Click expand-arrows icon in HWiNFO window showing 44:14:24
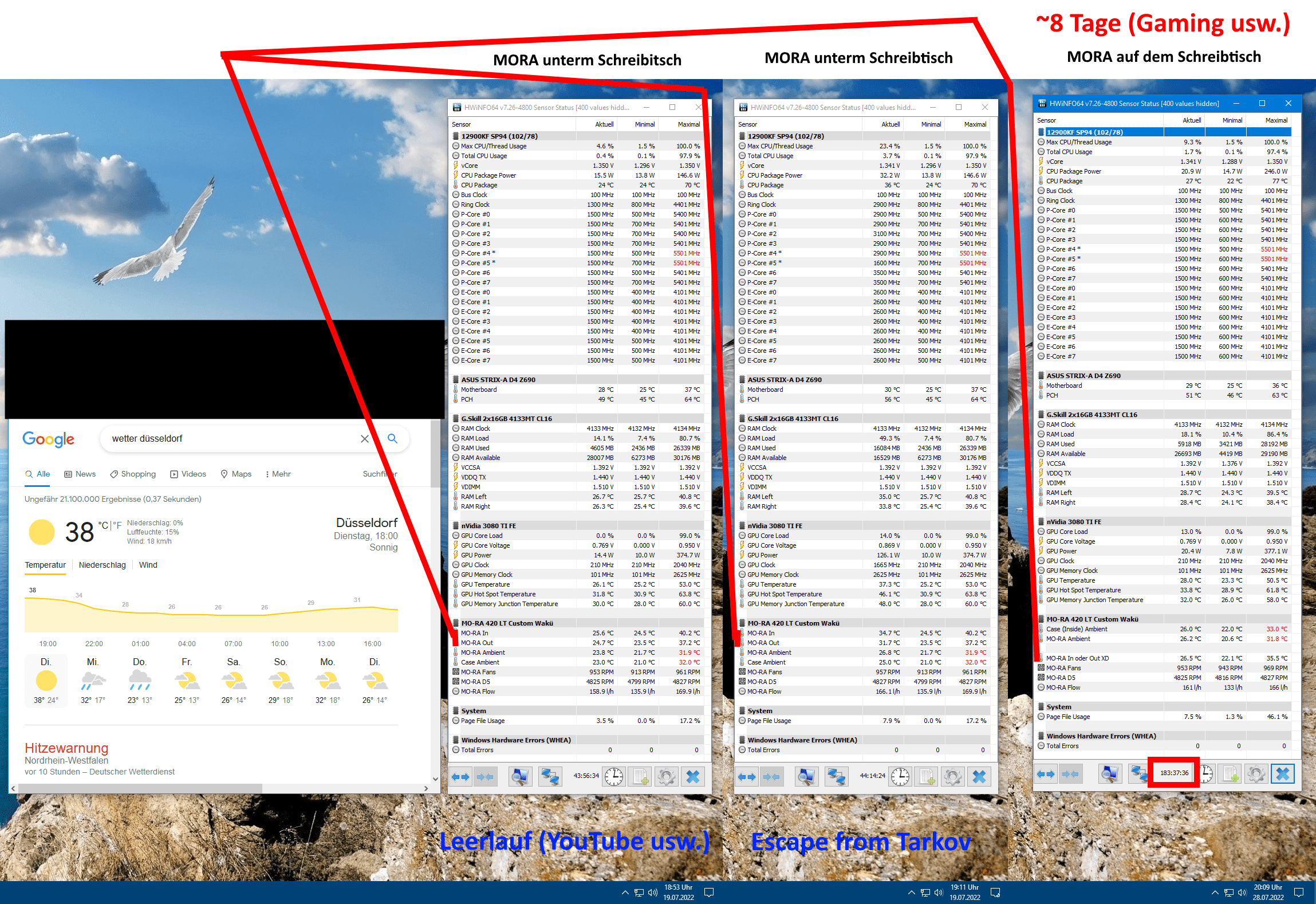The width and height of the screenshot is (1316, 904). point(747,777)
